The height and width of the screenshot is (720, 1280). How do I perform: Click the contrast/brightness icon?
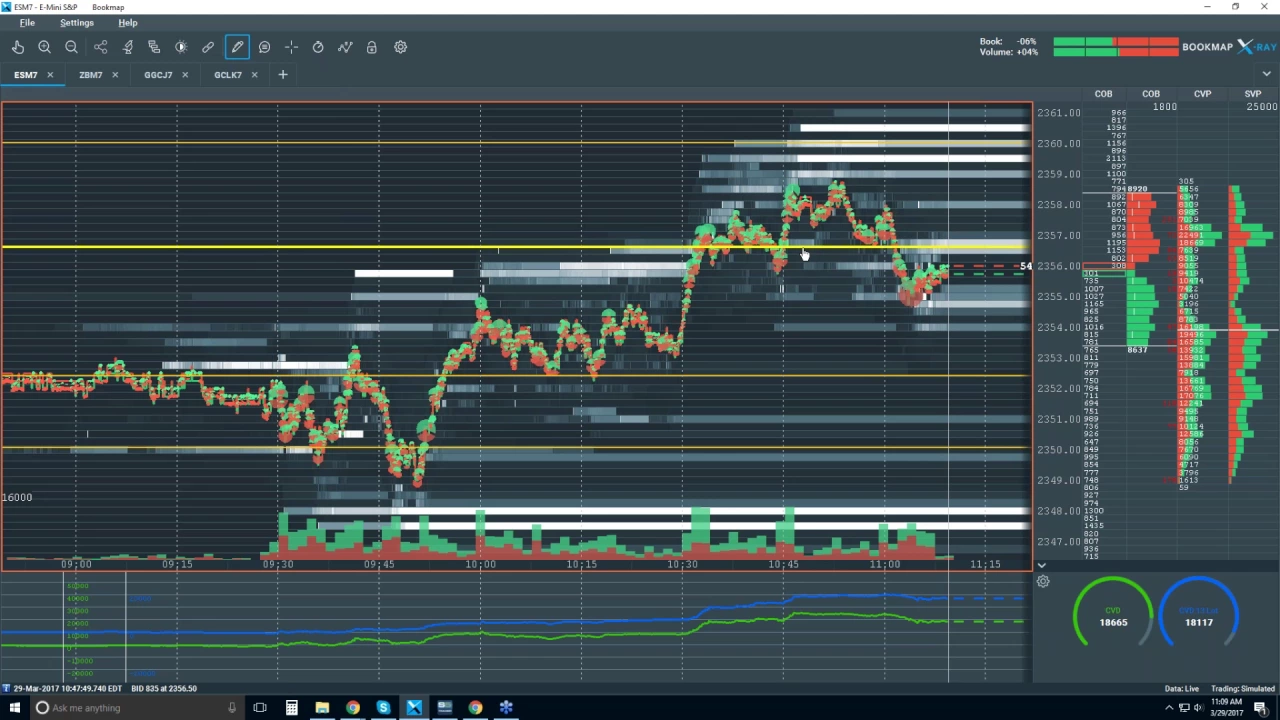181,47
